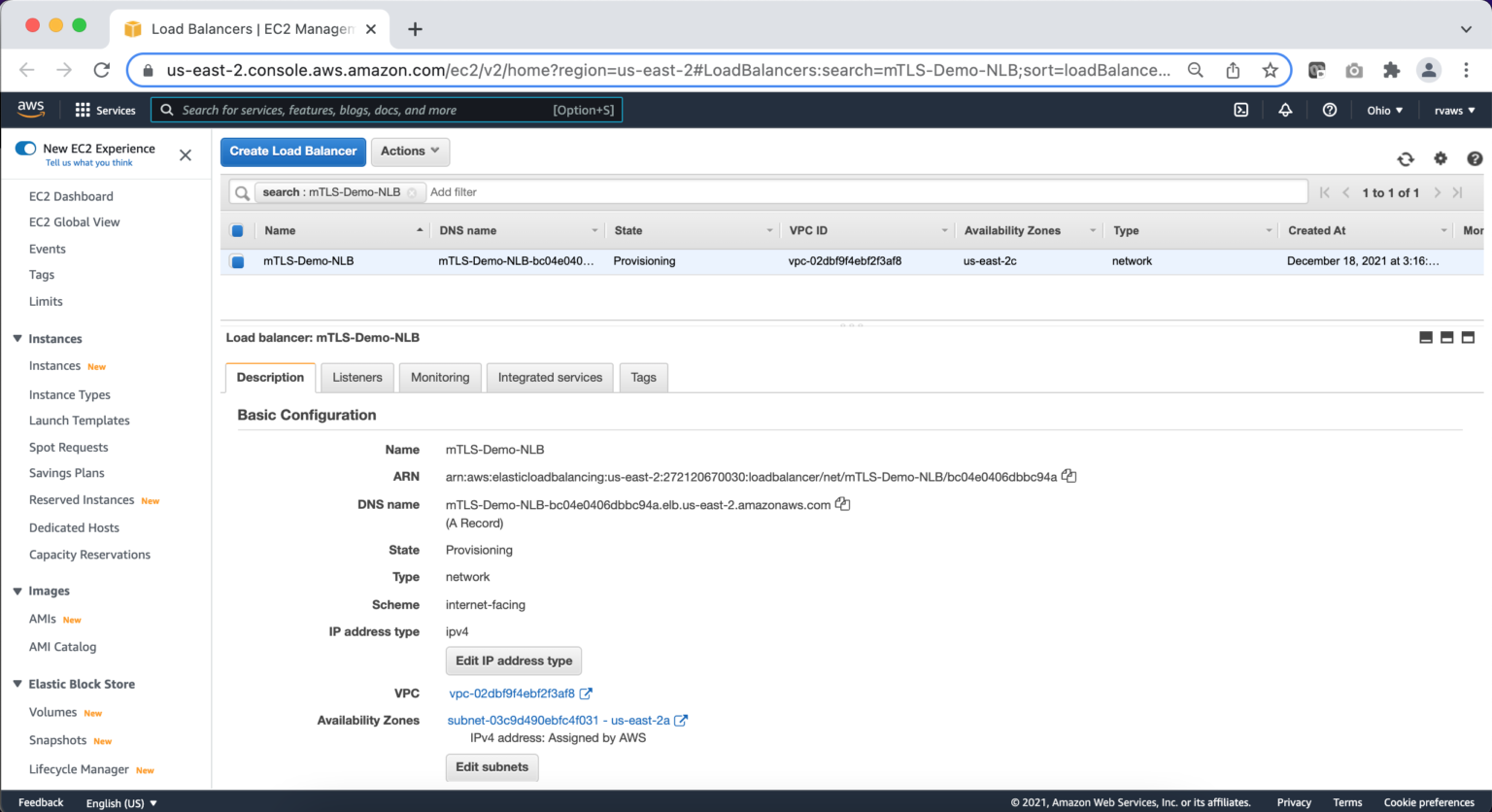This screenshot has height=812, width=1492.
Task: Switch to the Monitoring tab
Action: (440, 378)
